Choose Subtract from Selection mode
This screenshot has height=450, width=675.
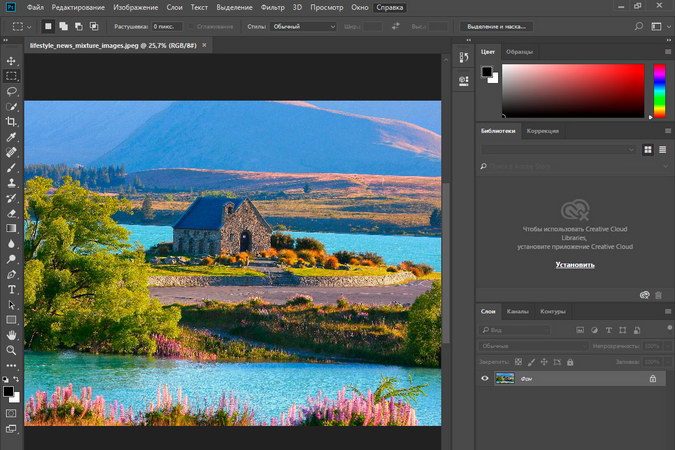click(x=79, y=26)
